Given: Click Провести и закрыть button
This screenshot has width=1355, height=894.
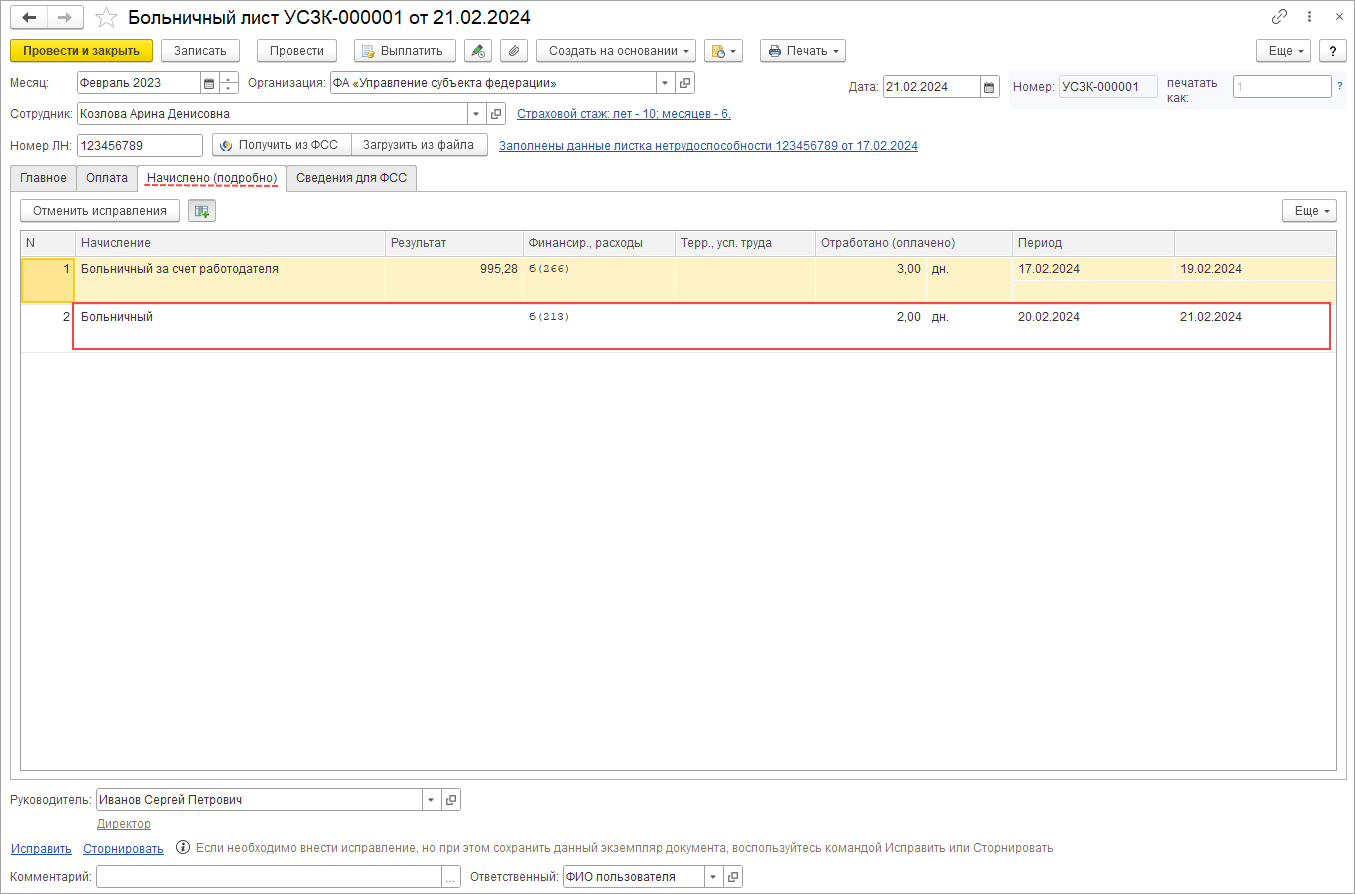Looking at the screenshot, I should (x=81, y=50).
